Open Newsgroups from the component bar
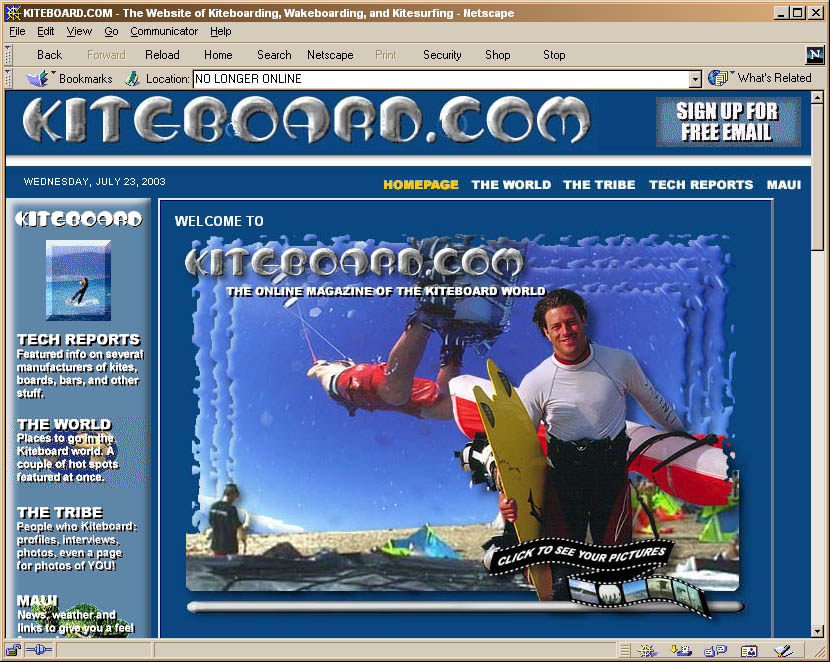This screenshot has width=830, height=662. [715, 650]
